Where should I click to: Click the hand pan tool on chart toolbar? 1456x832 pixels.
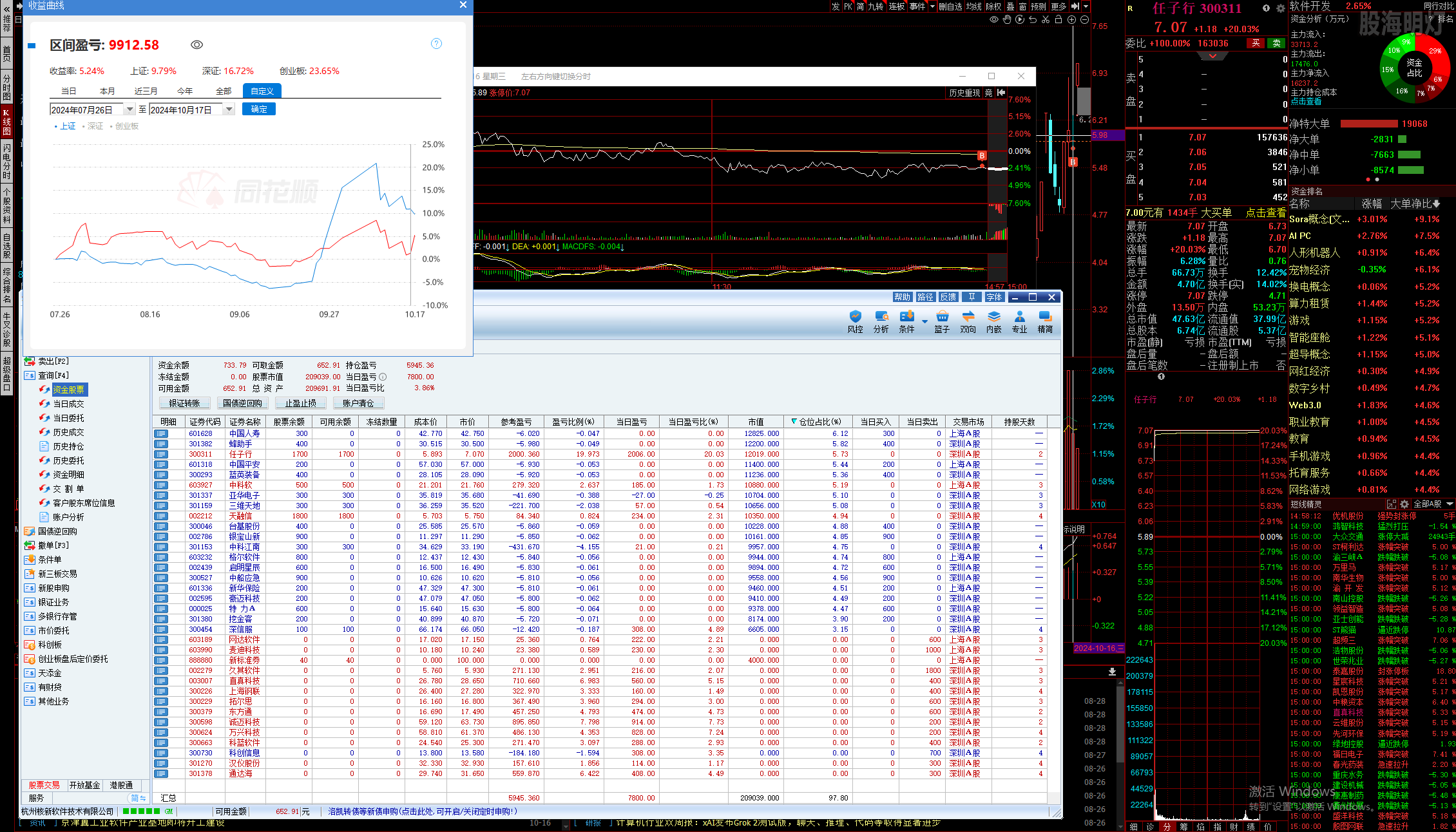click(1007, 19)
